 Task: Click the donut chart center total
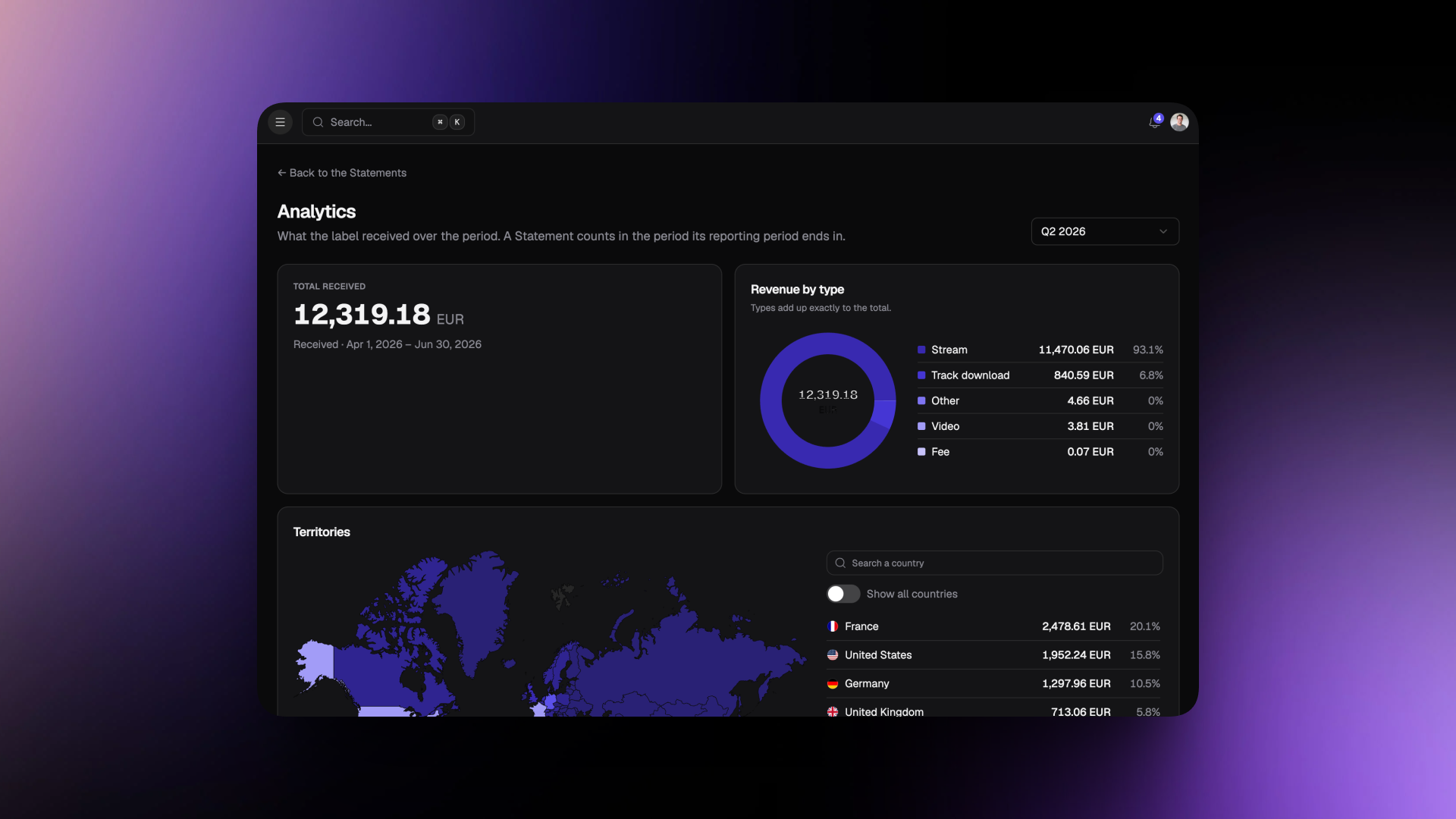[x=828, y=395]
